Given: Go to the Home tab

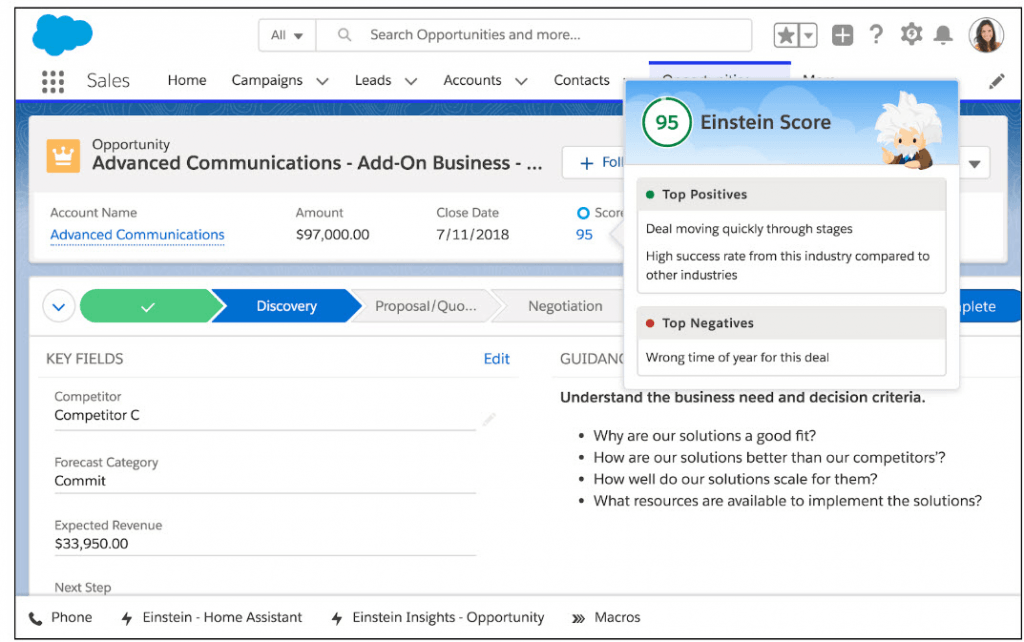Looking at the screenshot, I should point(187,80).
